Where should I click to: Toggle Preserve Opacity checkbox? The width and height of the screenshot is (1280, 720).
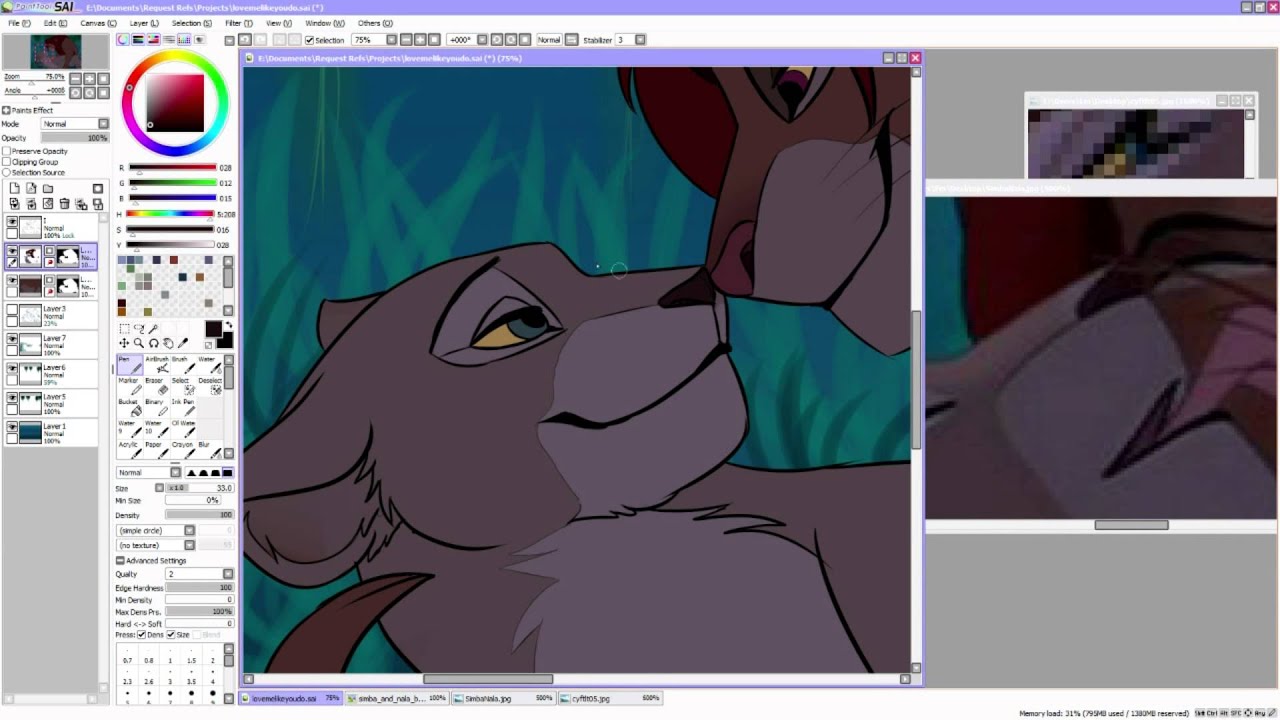click(6, 151)
